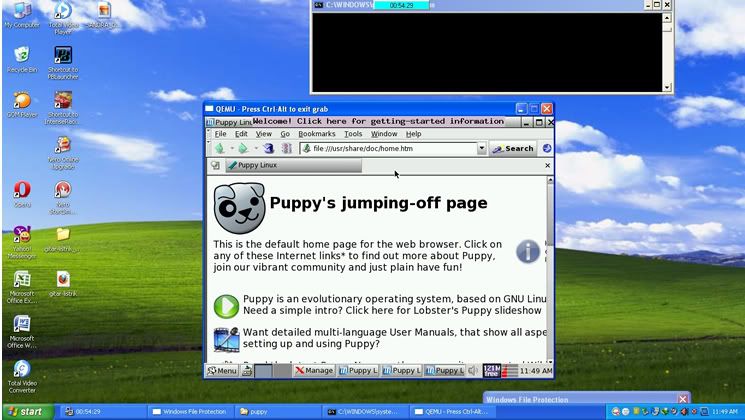Screen dimensions: 745x420
Task: Select the Microsoft Office Word desktop icon
Action: [x=22, y=332]
